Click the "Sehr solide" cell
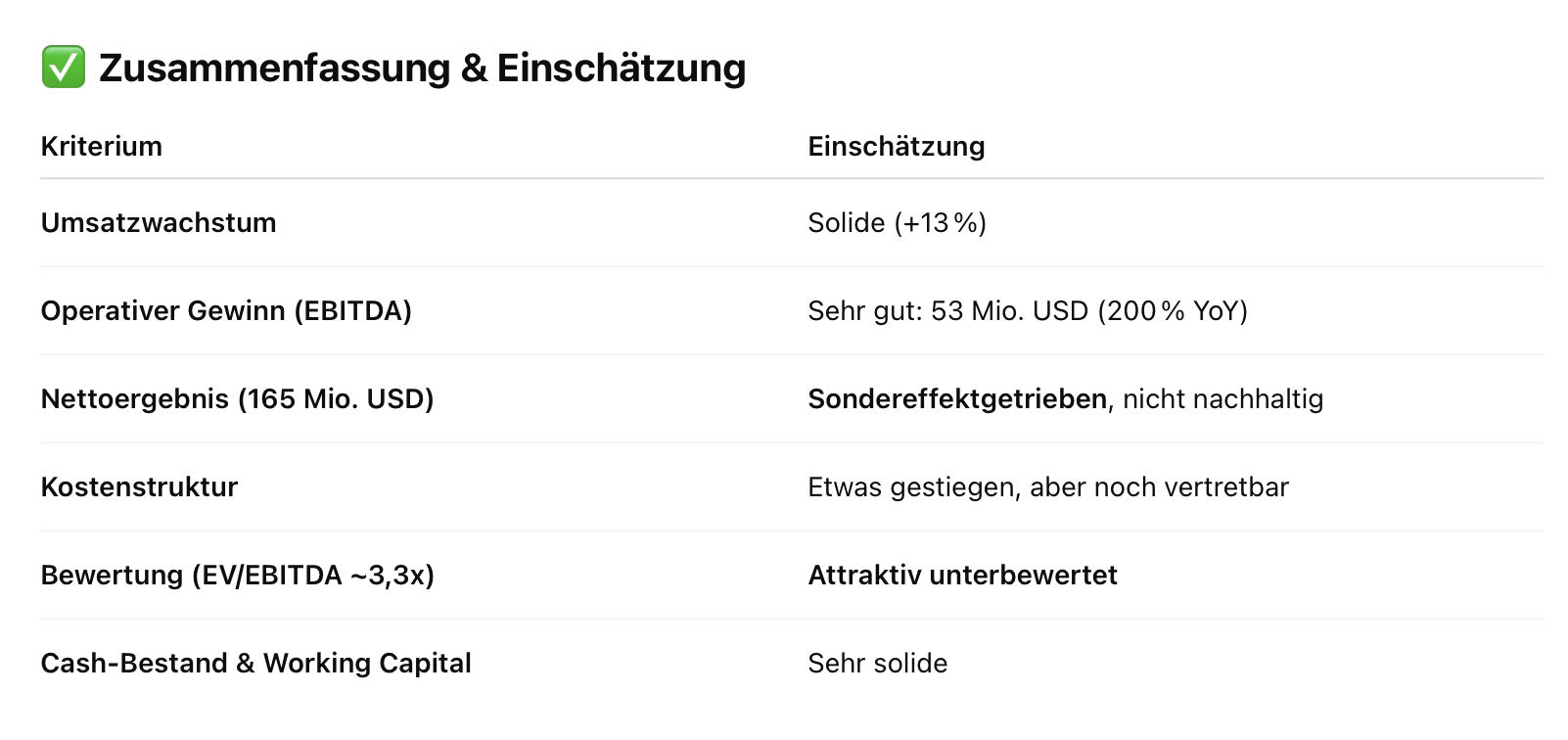Image resolution: width=1568 pixels, height=740 pixels. [877, 663]
